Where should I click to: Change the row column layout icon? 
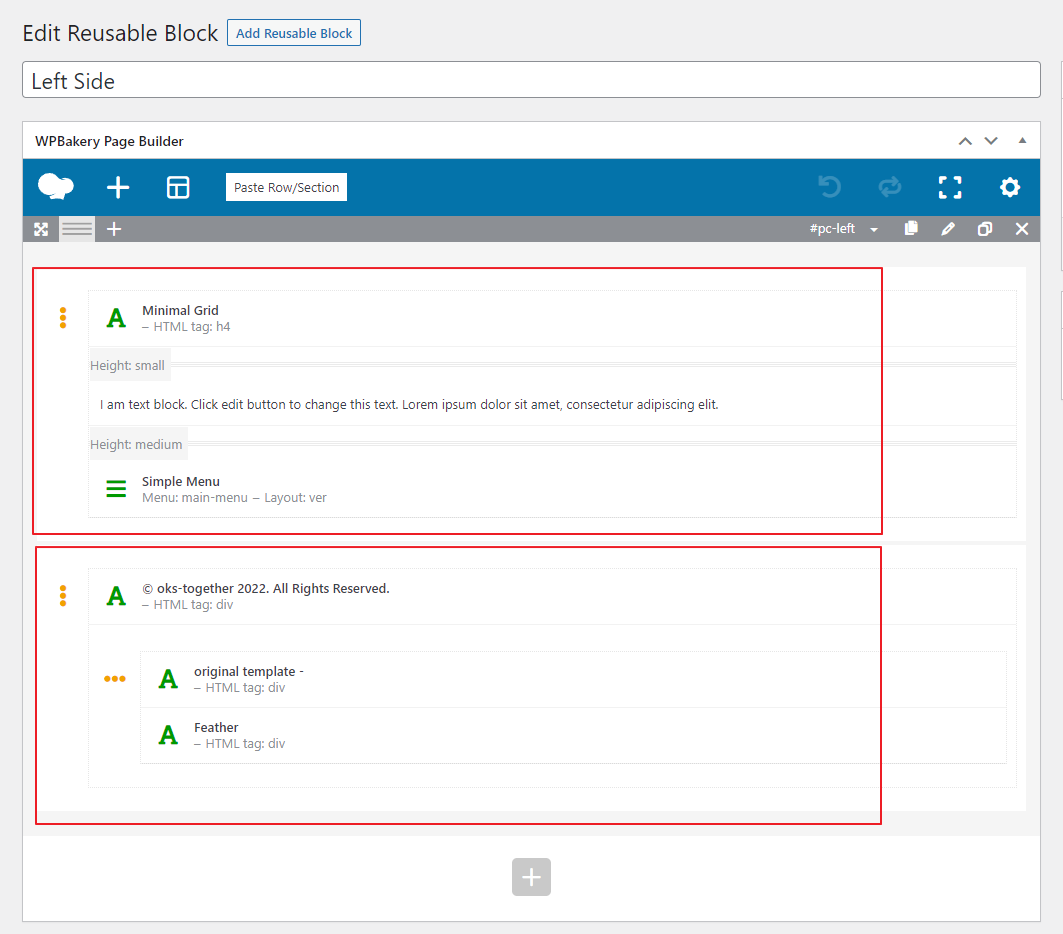click(x=77, y=229)
